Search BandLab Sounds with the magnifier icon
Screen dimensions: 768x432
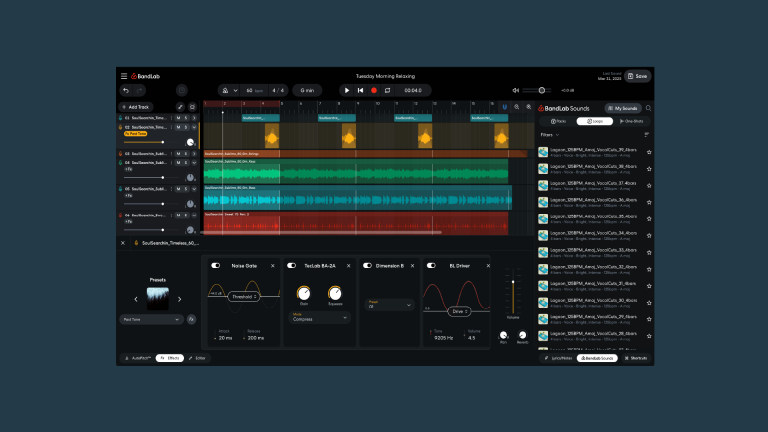(648, 108)
